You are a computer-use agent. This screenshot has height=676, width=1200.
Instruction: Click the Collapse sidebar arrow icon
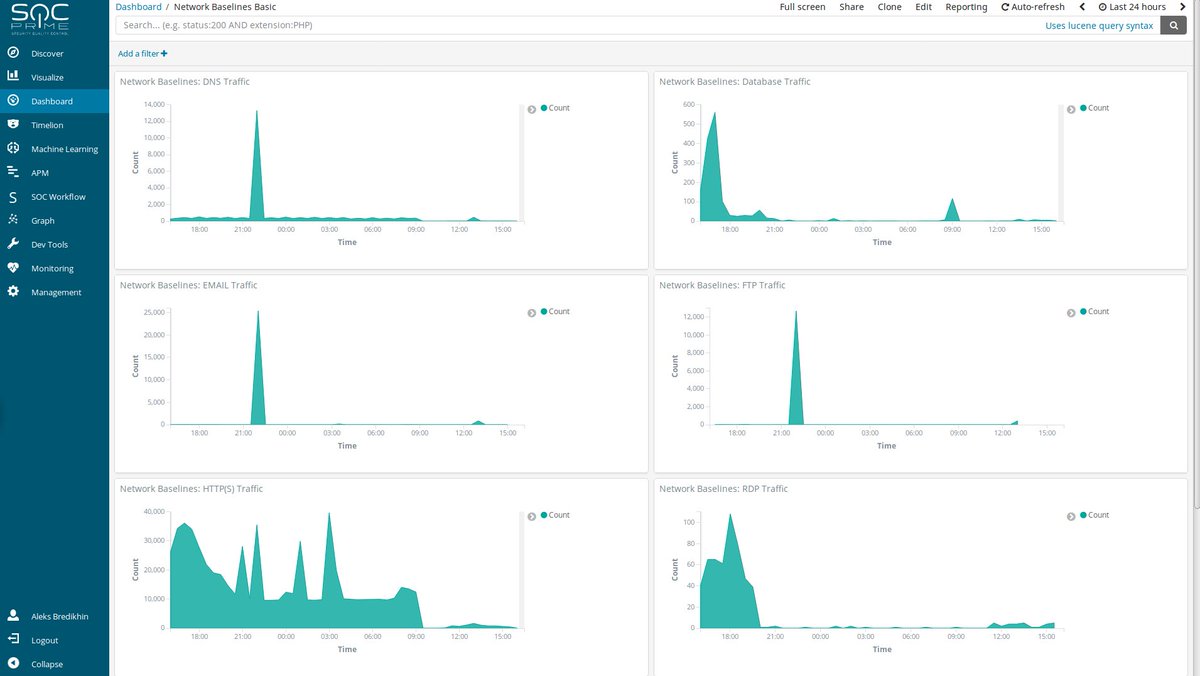pos(13,664)
